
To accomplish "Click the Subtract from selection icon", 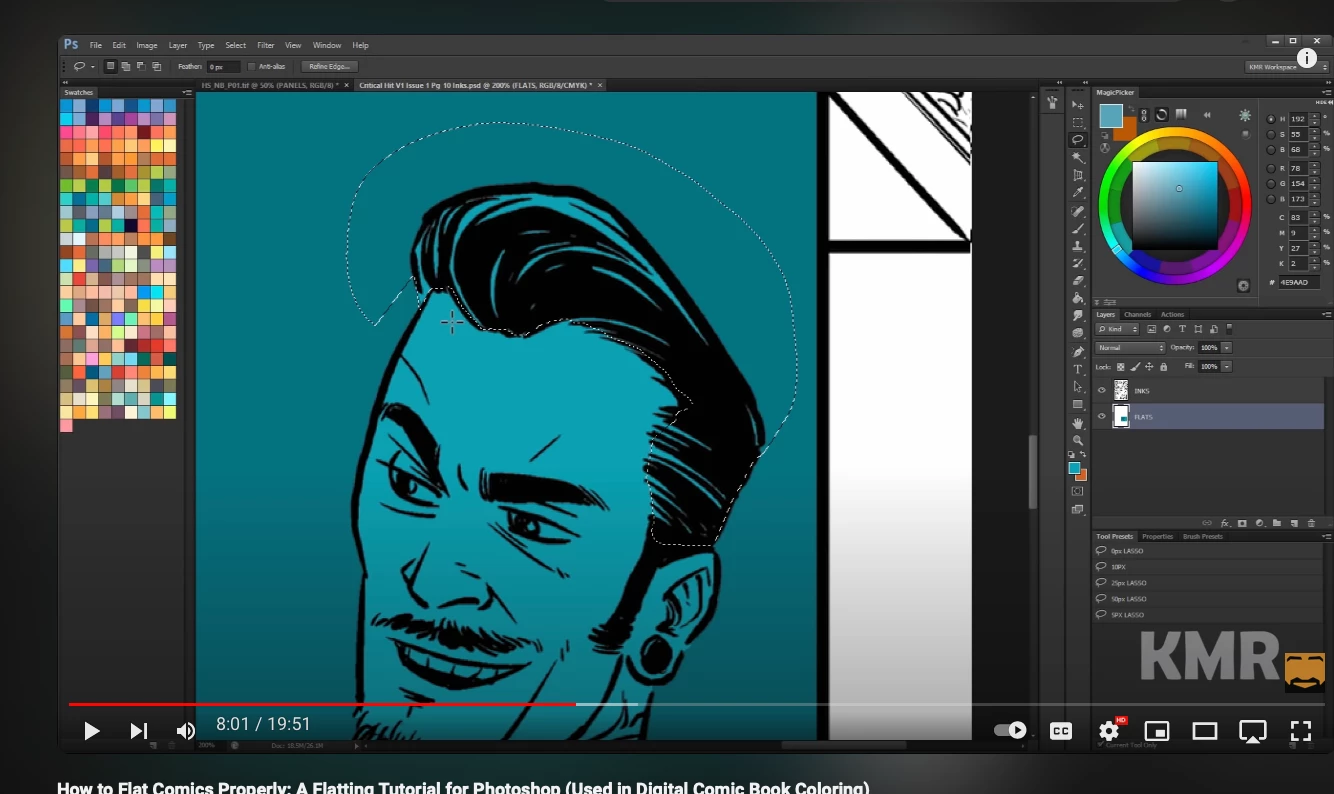I will click(x=141, y=66).
